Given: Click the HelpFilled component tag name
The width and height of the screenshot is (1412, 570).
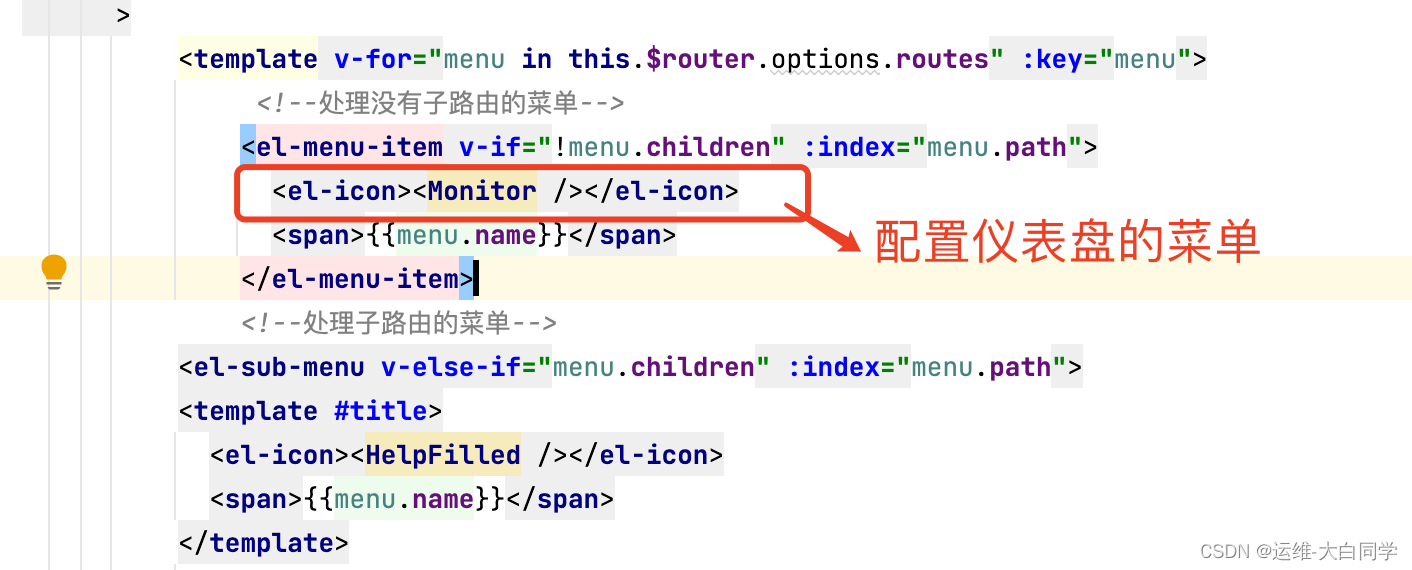Looking at the screenshot, I should pyautogui.click(x=443, y=455).
